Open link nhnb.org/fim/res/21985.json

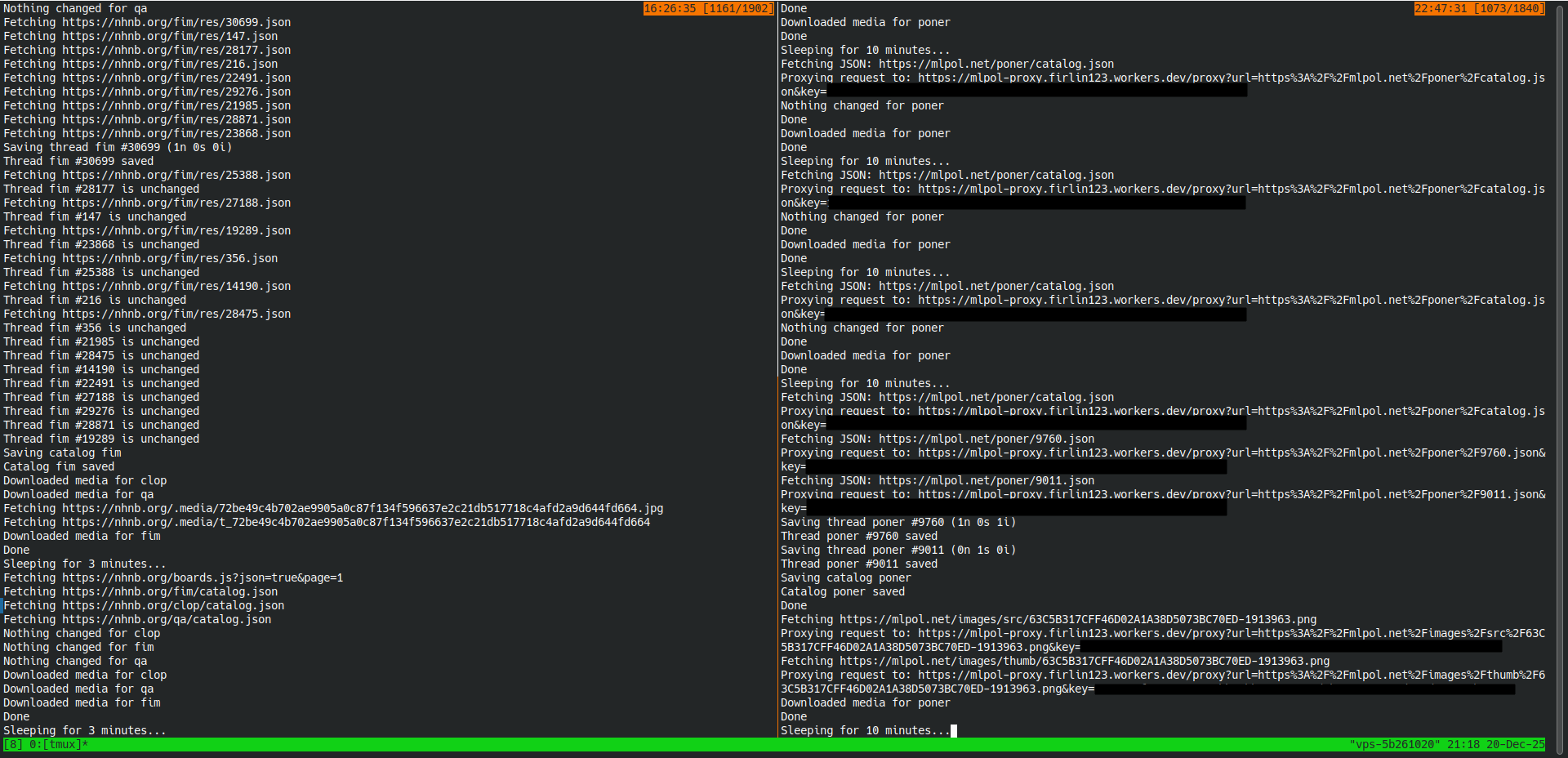176,105
